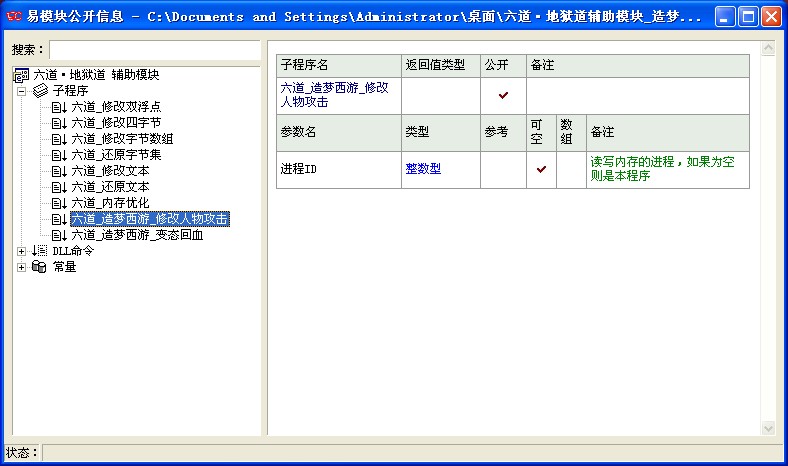The width and height of the screenshot is (788, 466).
Task: Click the subroutine icon beside 六道_修改双浮点
Action: pyautogui.click(x=59, y=107)
